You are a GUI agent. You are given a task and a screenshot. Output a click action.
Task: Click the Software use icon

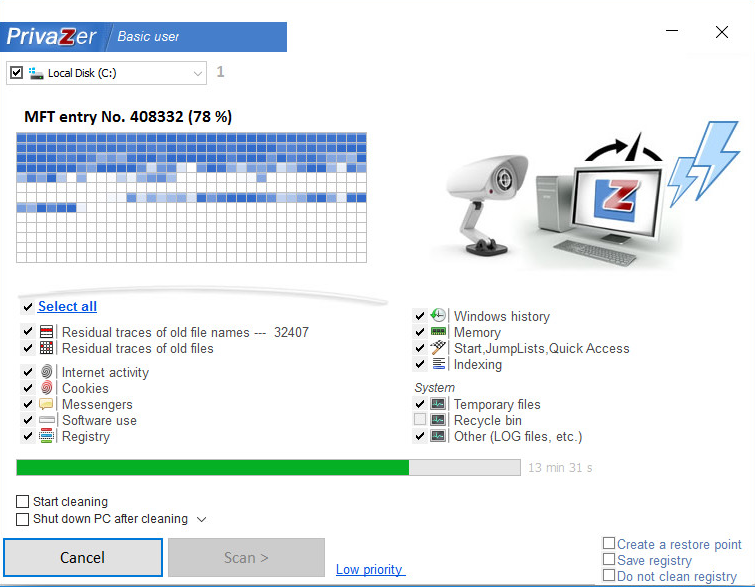47,420
